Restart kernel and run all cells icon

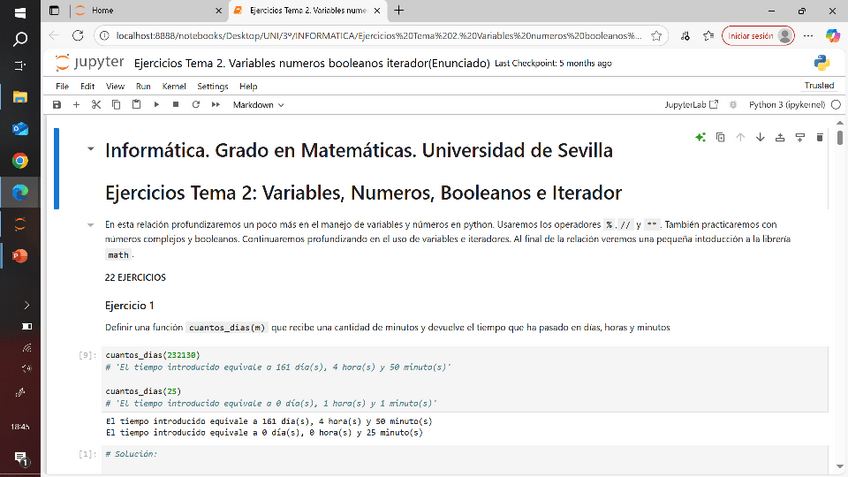(x=214, y=104)
